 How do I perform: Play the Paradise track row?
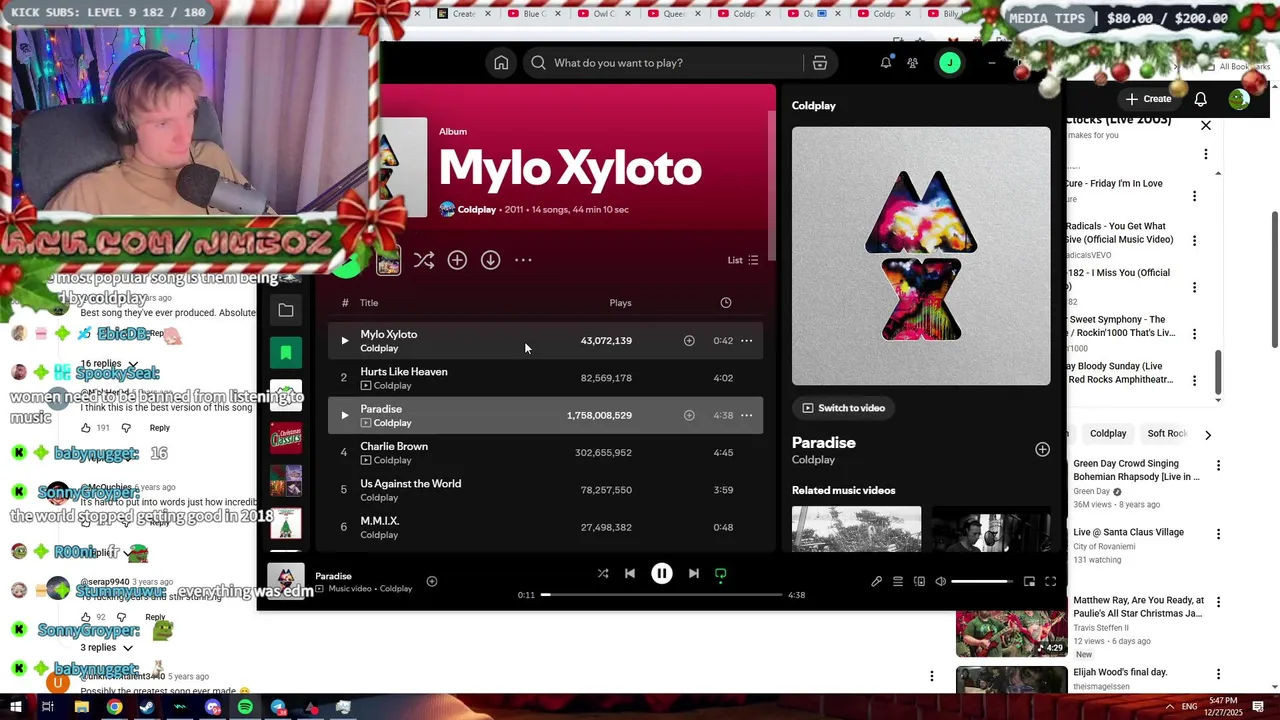coord(344,415)
